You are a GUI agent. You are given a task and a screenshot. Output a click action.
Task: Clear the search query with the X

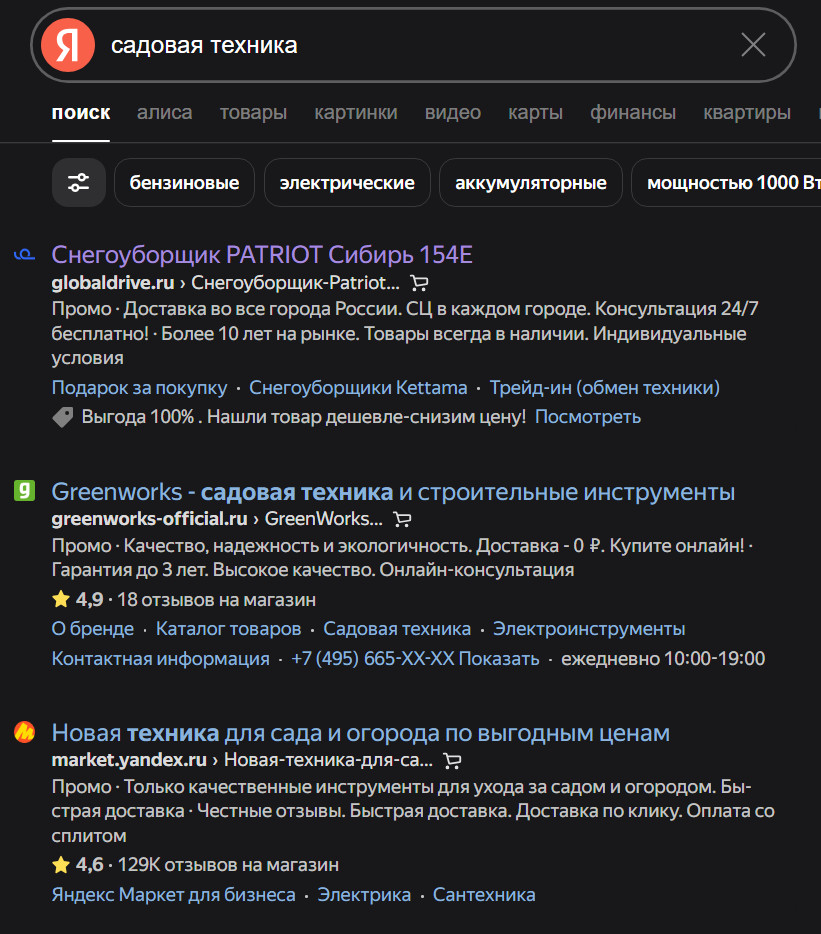click(x=753, y=45)
